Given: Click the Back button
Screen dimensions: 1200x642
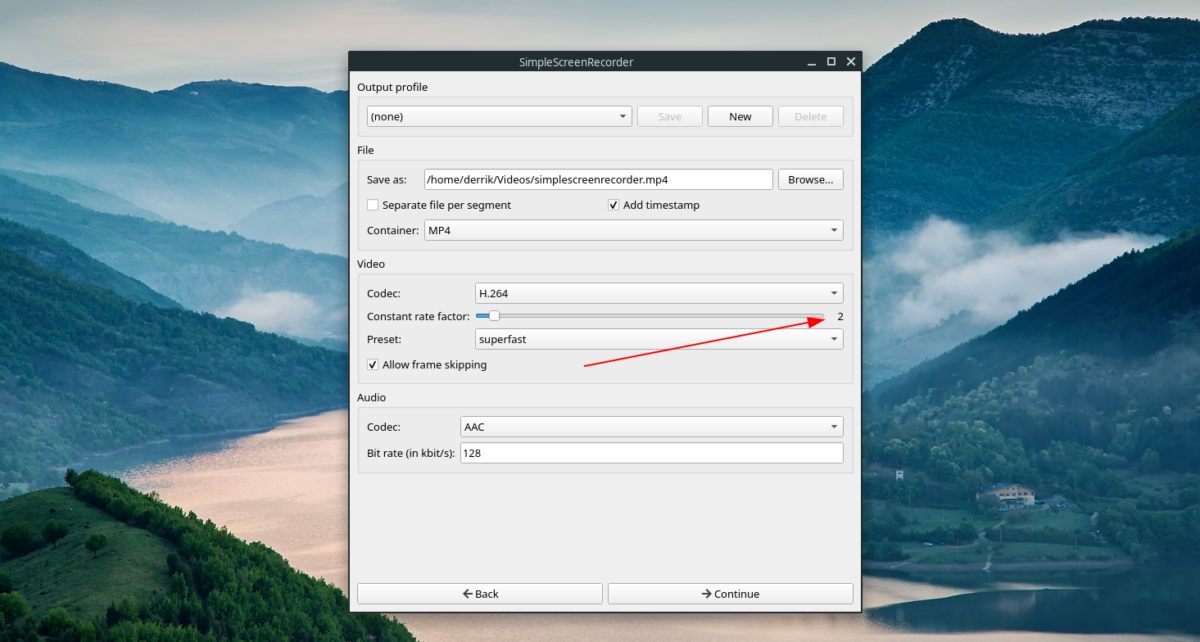Looking at the screenshot, I should click(x=480, y=594).
